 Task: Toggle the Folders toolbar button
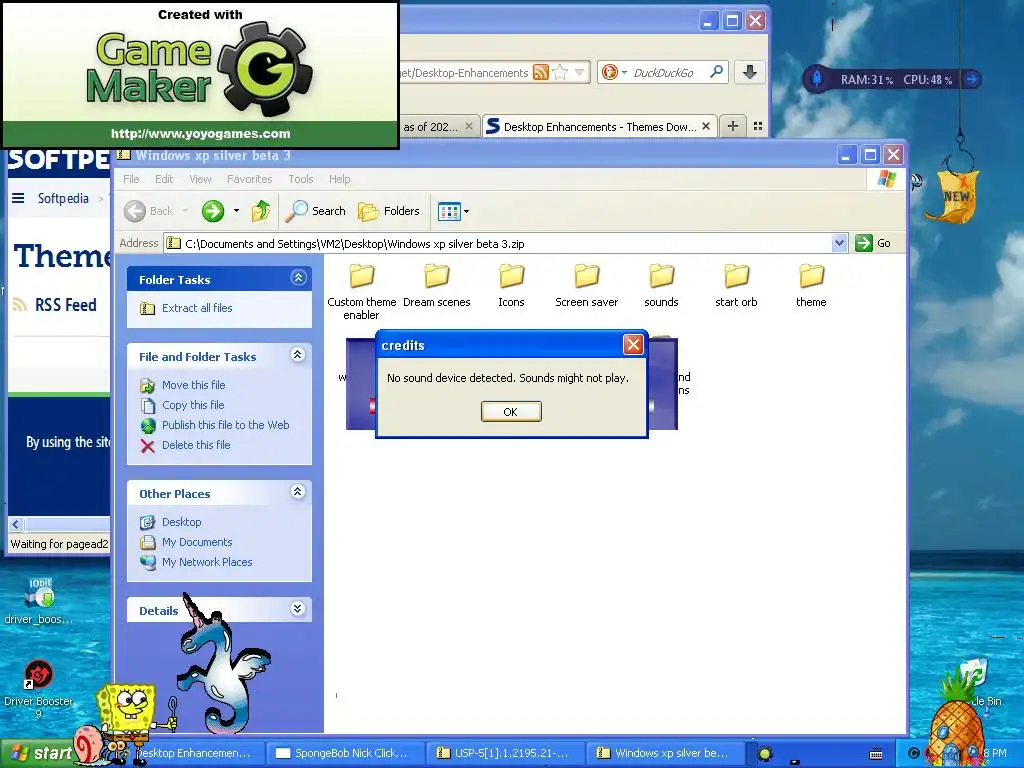point(389,211)
